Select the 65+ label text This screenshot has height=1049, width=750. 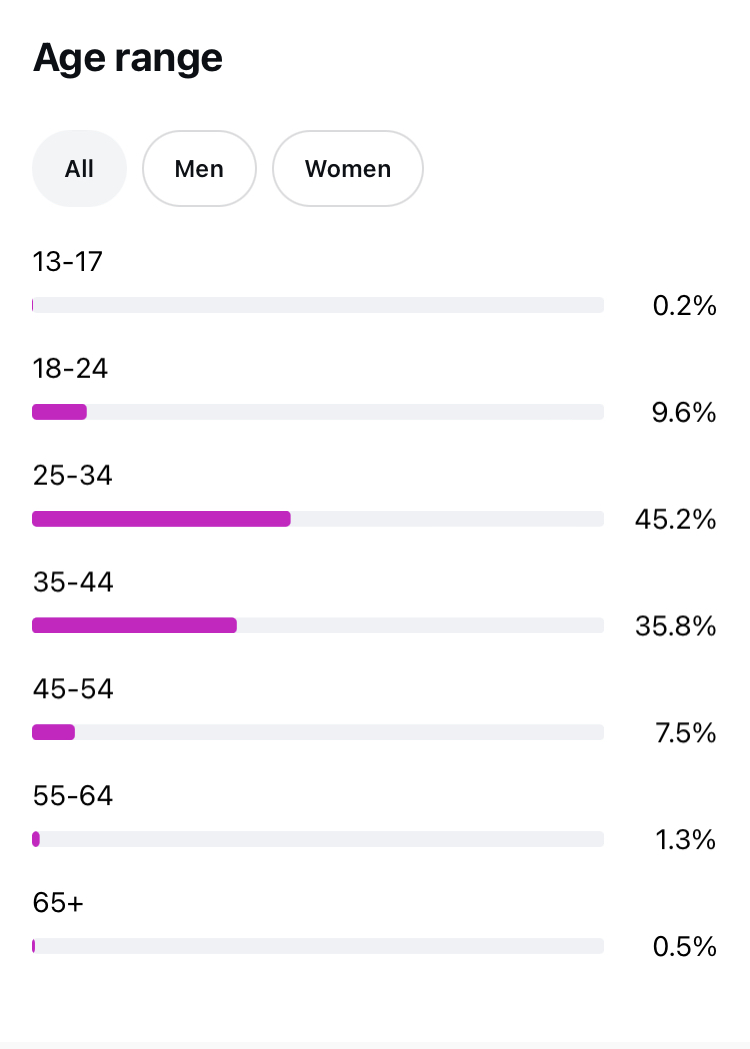(58, 903)
